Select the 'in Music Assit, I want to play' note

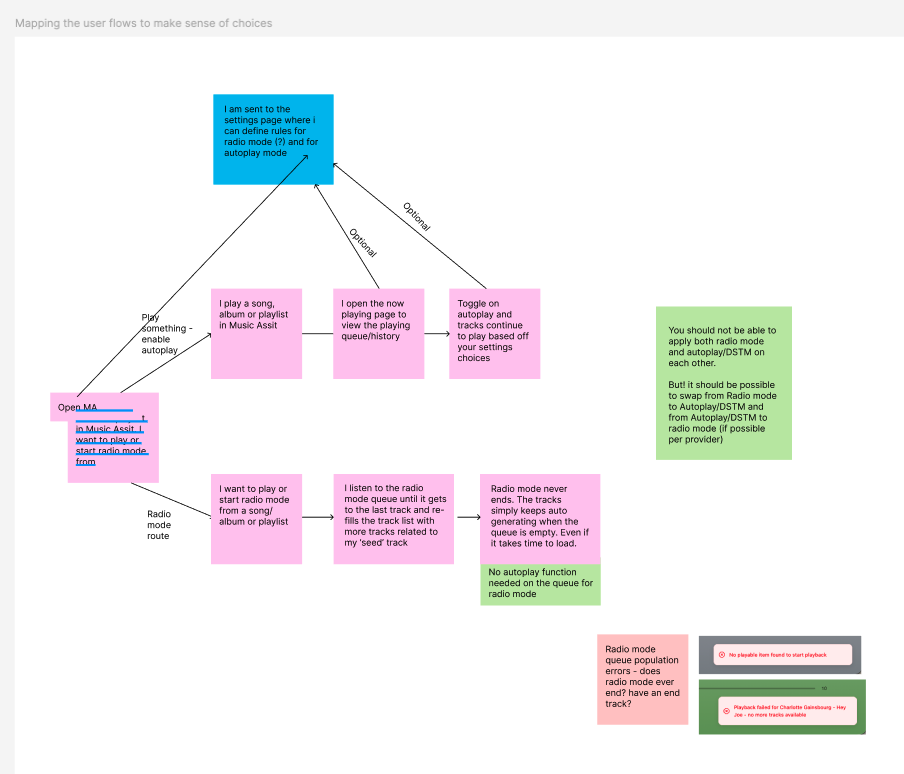pyautogui.click(x=113, y=450)
